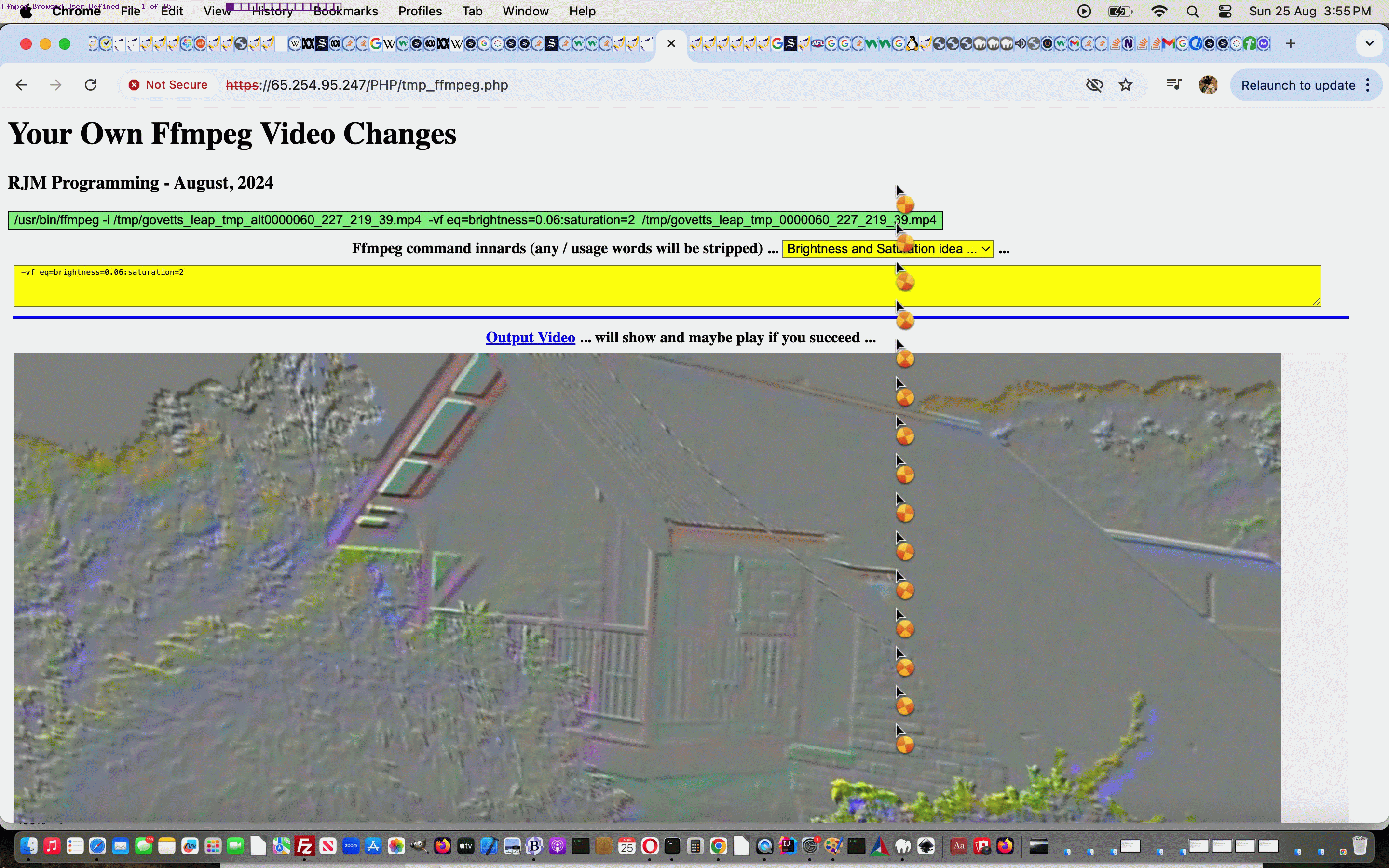Toggle the tab visibility eye icon

[1095, 85]
